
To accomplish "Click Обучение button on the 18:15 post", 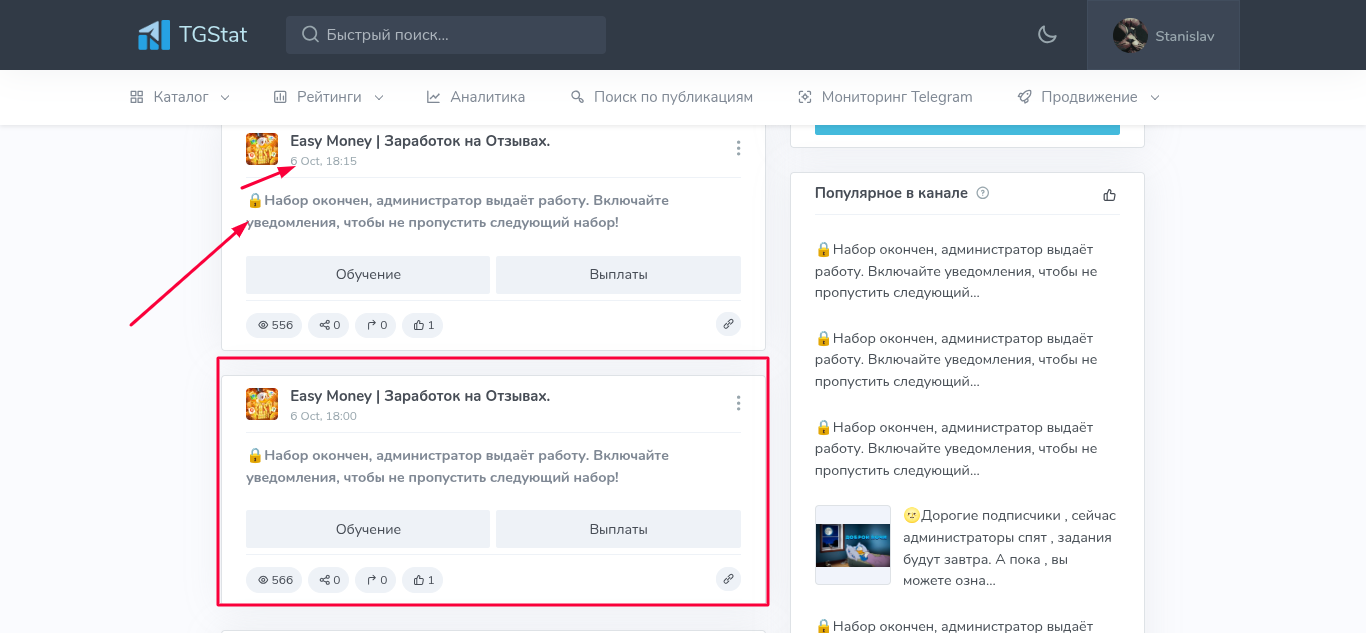I will click(368, 274).
